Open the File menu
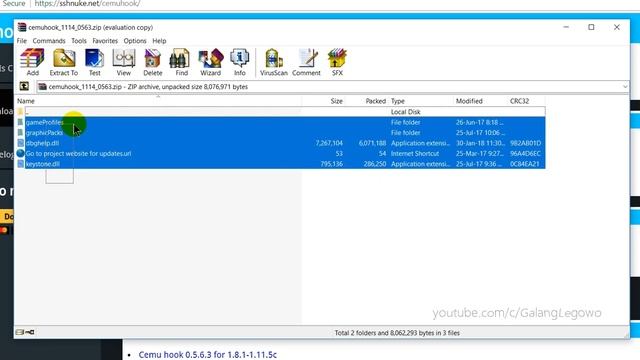 point(22,41)
